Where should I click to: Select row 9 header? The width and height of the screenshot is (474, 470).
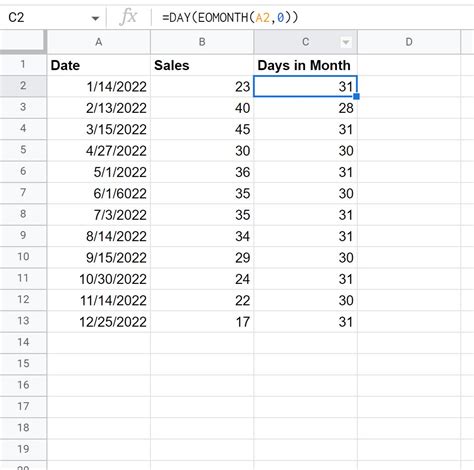tap(23, 236)
